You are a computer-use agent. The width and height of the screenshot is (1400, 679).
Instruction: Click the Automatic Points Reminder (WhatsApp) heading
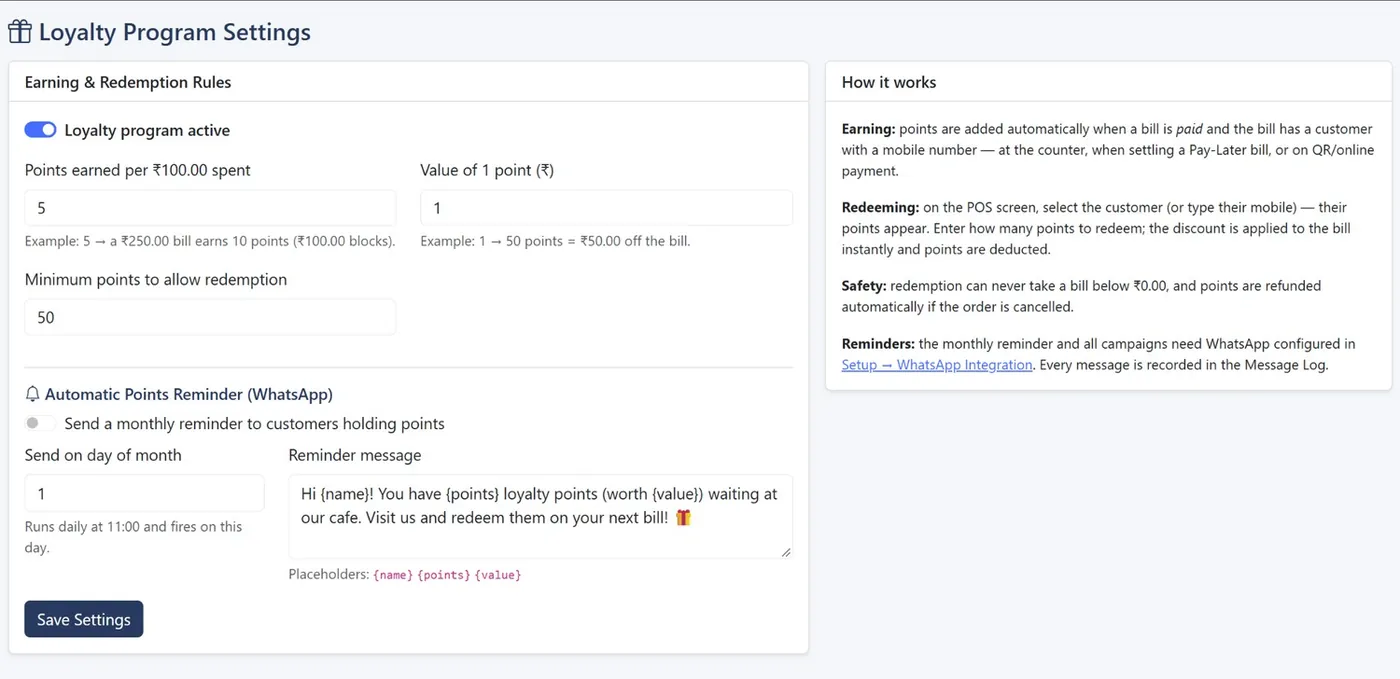pyautogui.click(x=189, y=394)
